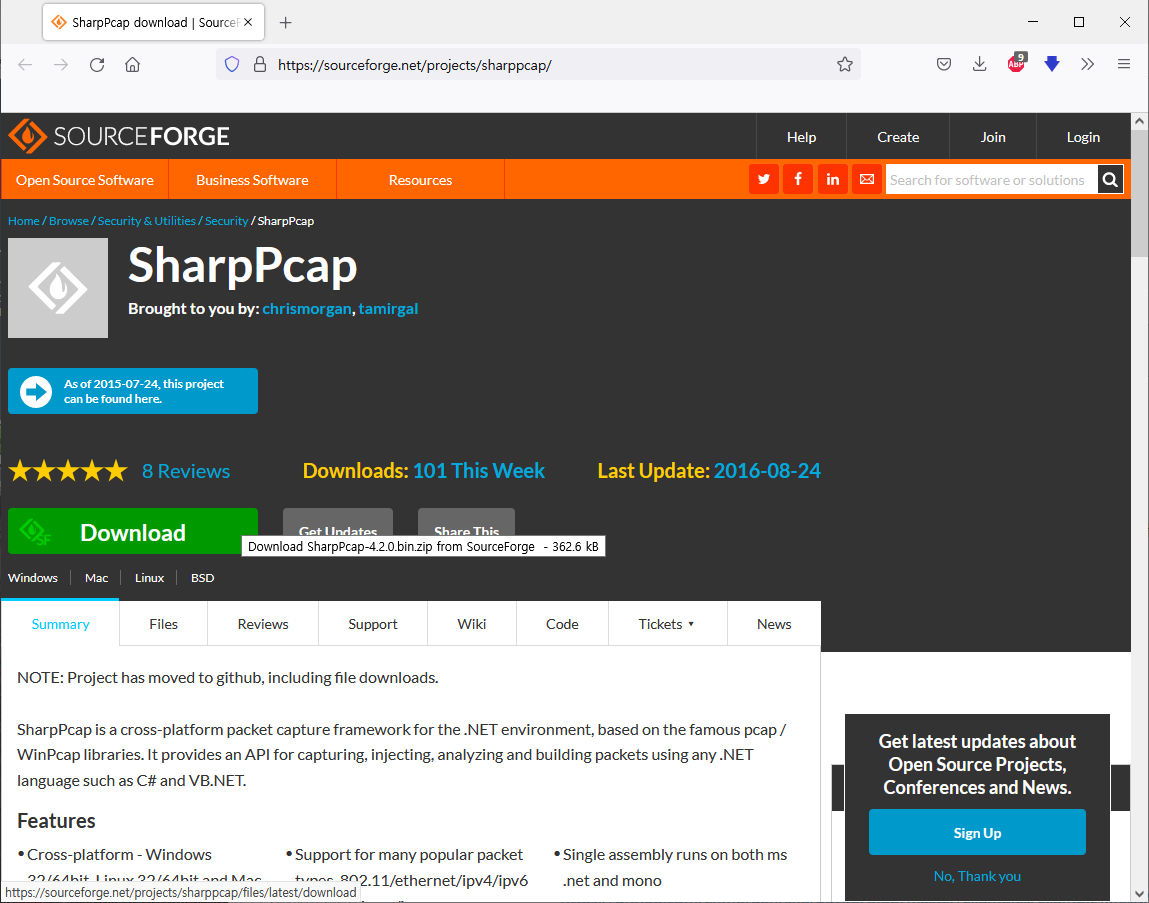Go to Browse breadcrumb

click(69, 221)
